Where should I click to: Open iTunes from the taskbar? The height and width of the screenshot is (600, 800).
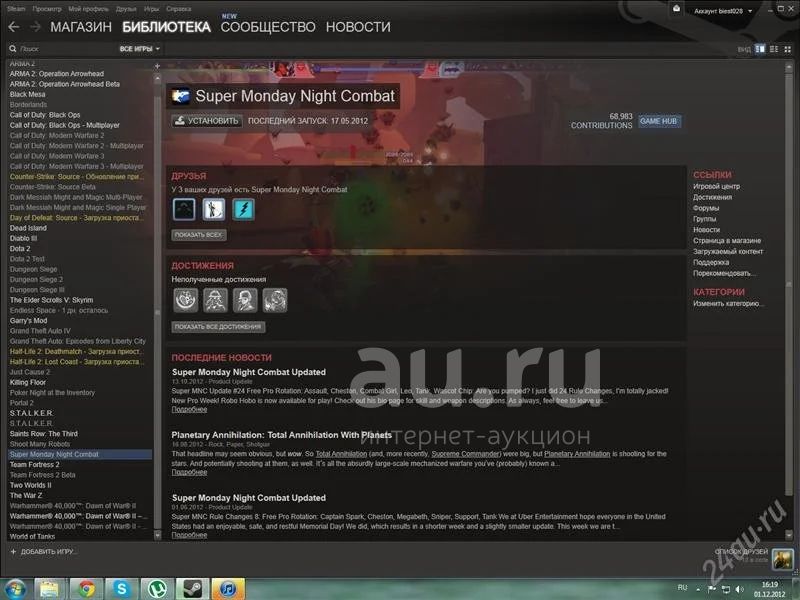(x=228, y=589)
